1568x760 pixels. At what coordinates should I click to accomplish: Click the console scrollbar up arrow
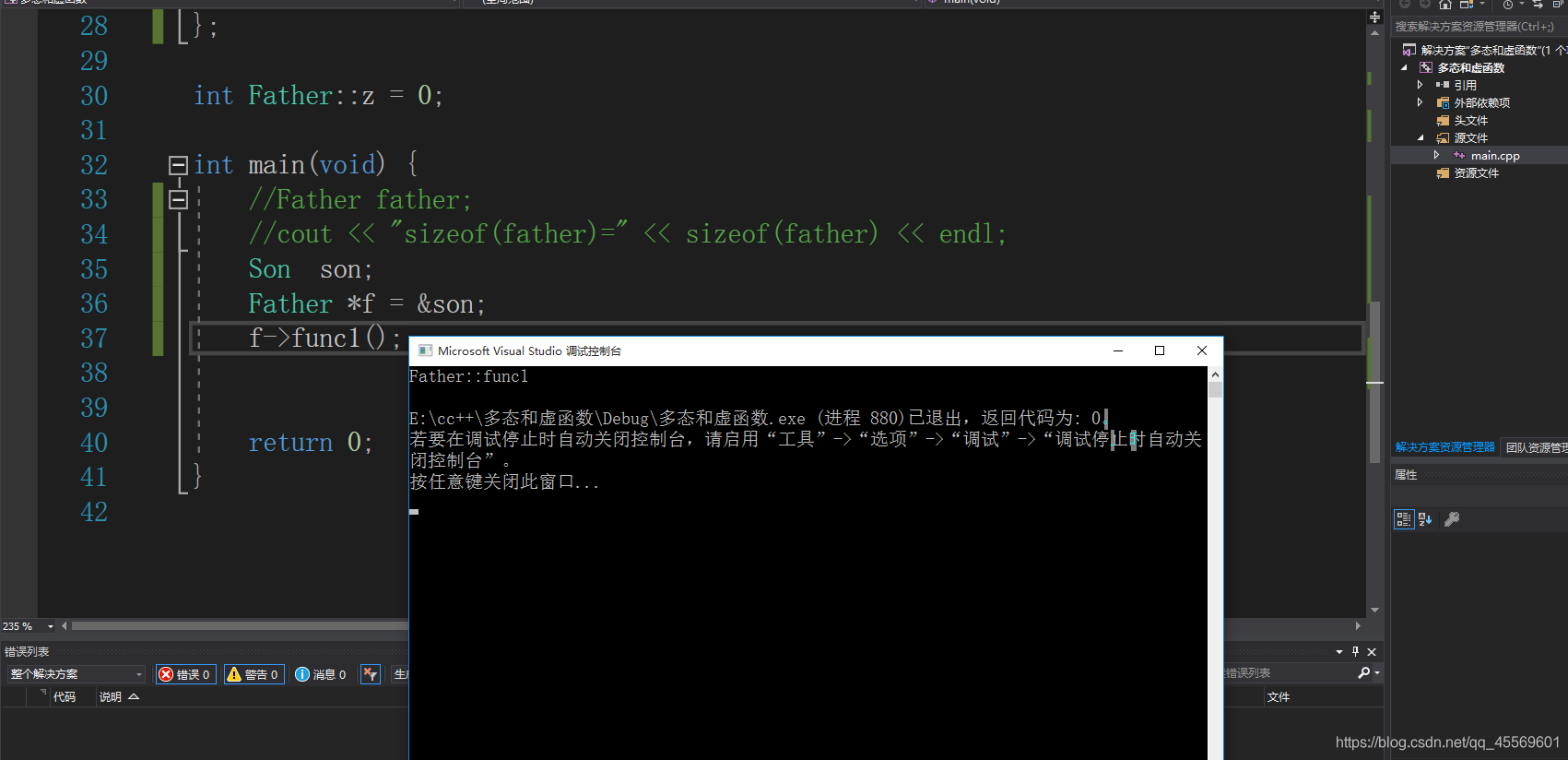(1215, 374)
